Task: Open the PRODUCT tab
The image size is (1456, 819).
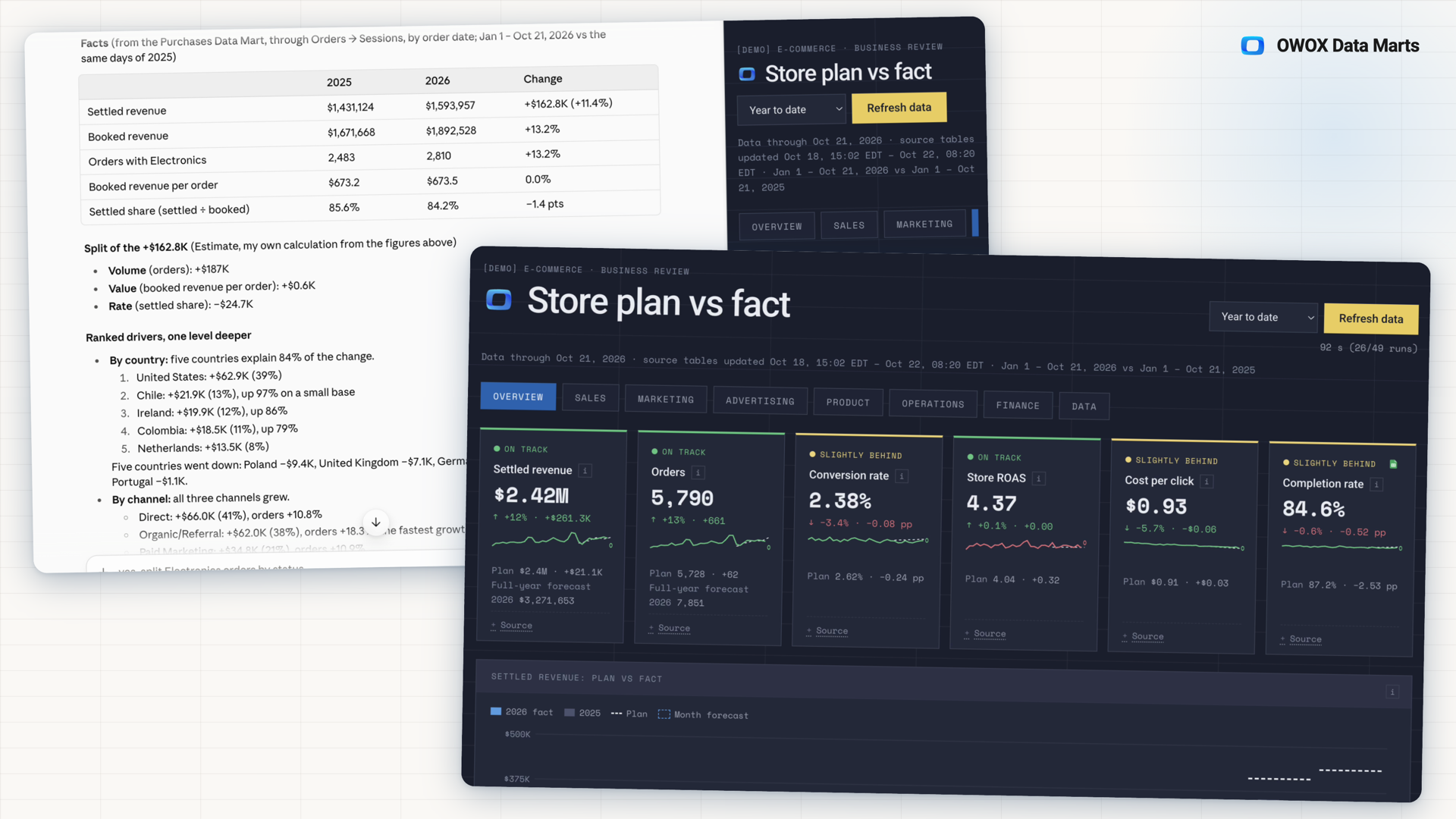Action: [x=848, y=403]
